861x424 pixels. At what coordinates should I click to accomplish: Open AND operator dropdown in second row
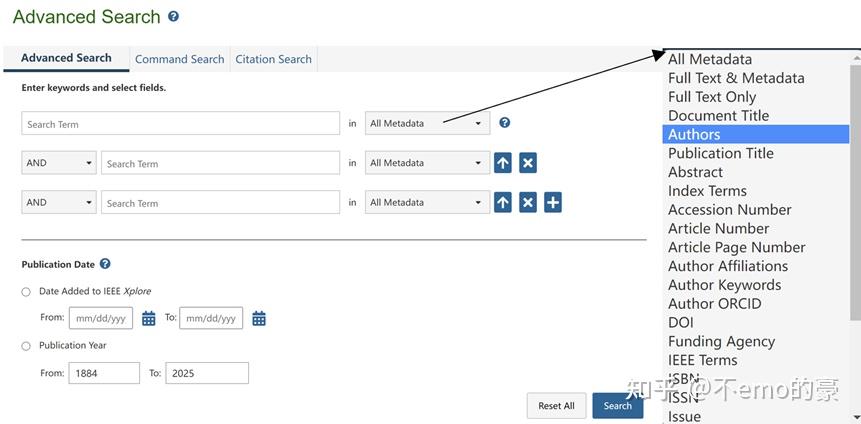pos(59,163)
